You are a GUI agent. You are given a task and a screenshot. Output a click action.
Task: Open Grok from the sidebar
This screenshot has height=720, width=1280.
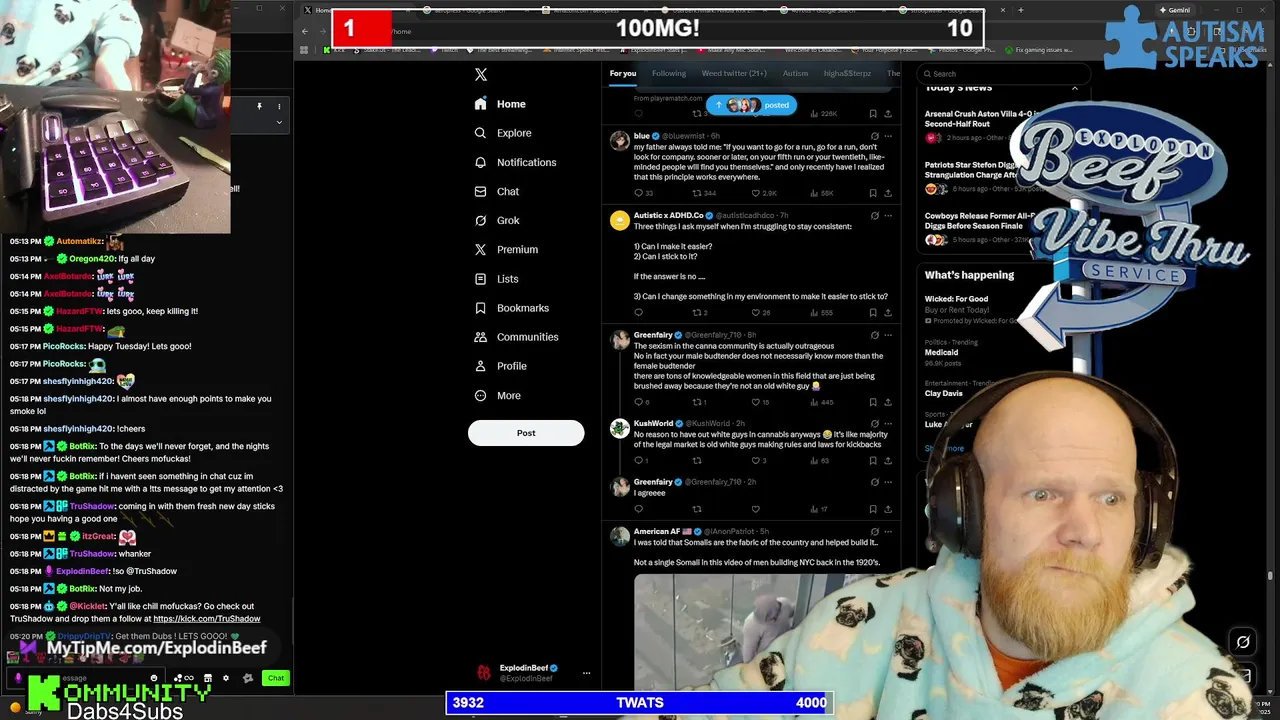(497, 220)
